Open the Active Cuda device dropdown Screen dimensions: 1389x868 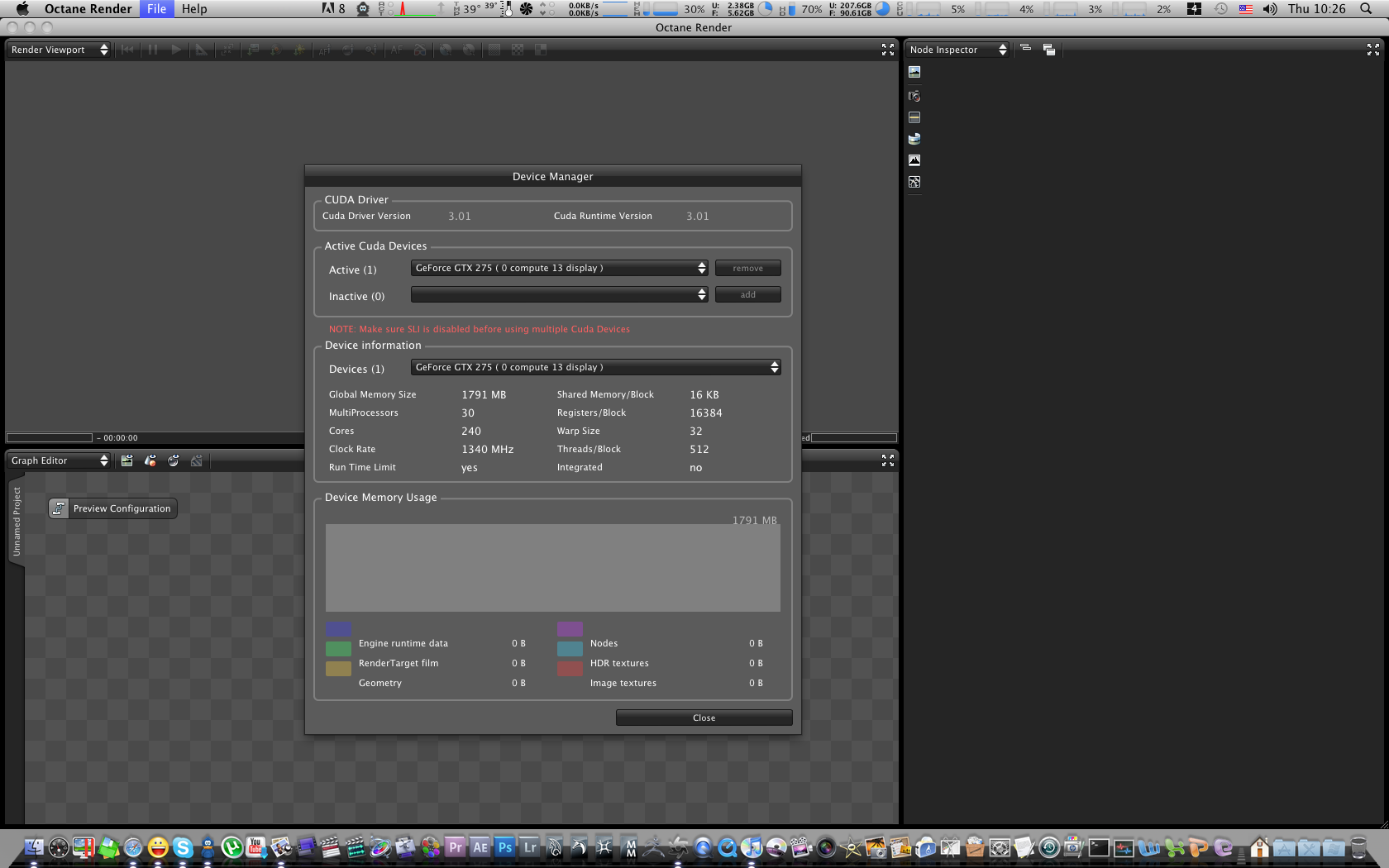coord(559,269)
